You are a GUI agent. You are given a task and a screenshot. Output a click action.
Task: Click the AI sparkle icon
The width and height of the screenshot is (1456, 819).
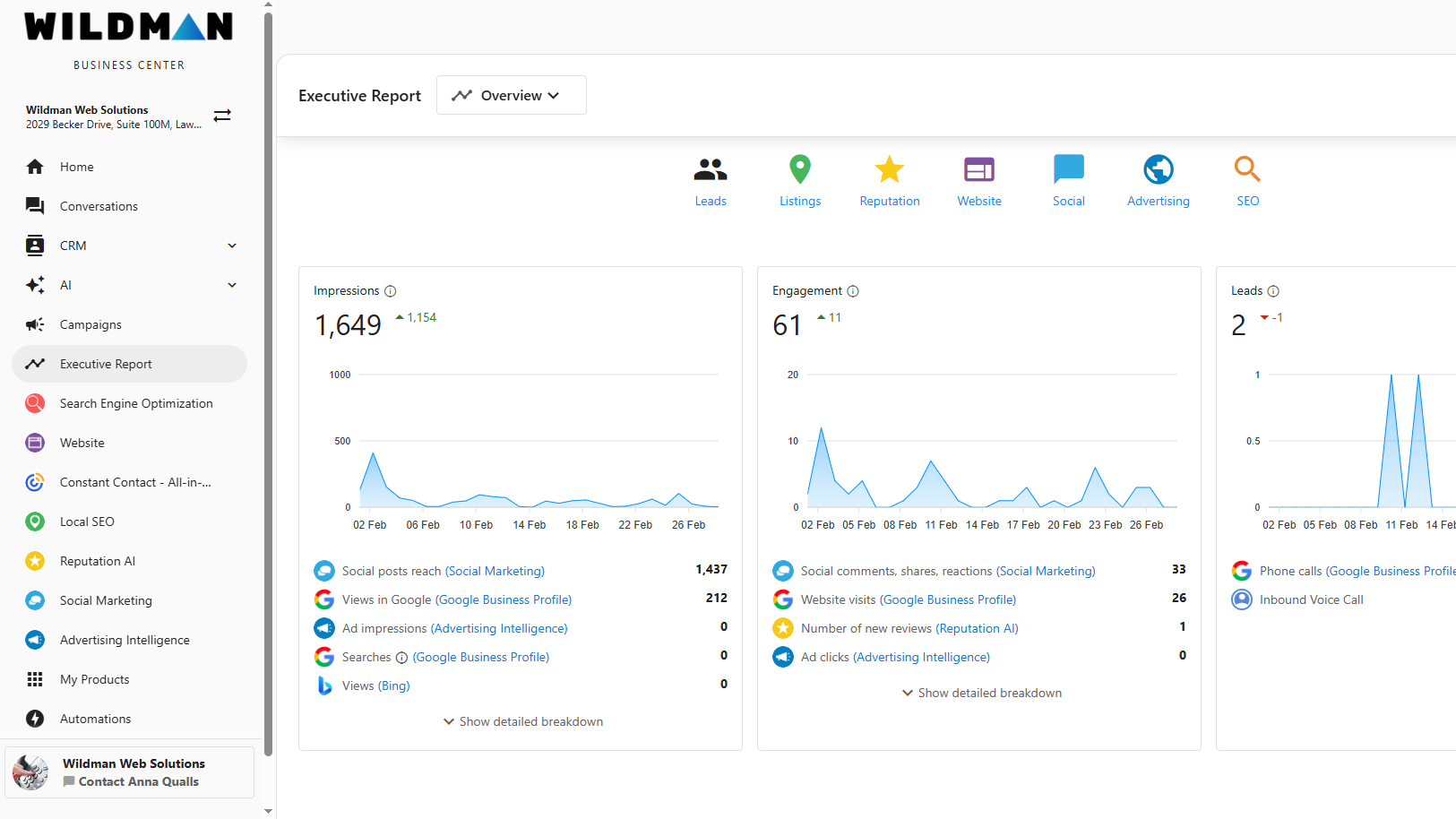coord(35,285)
